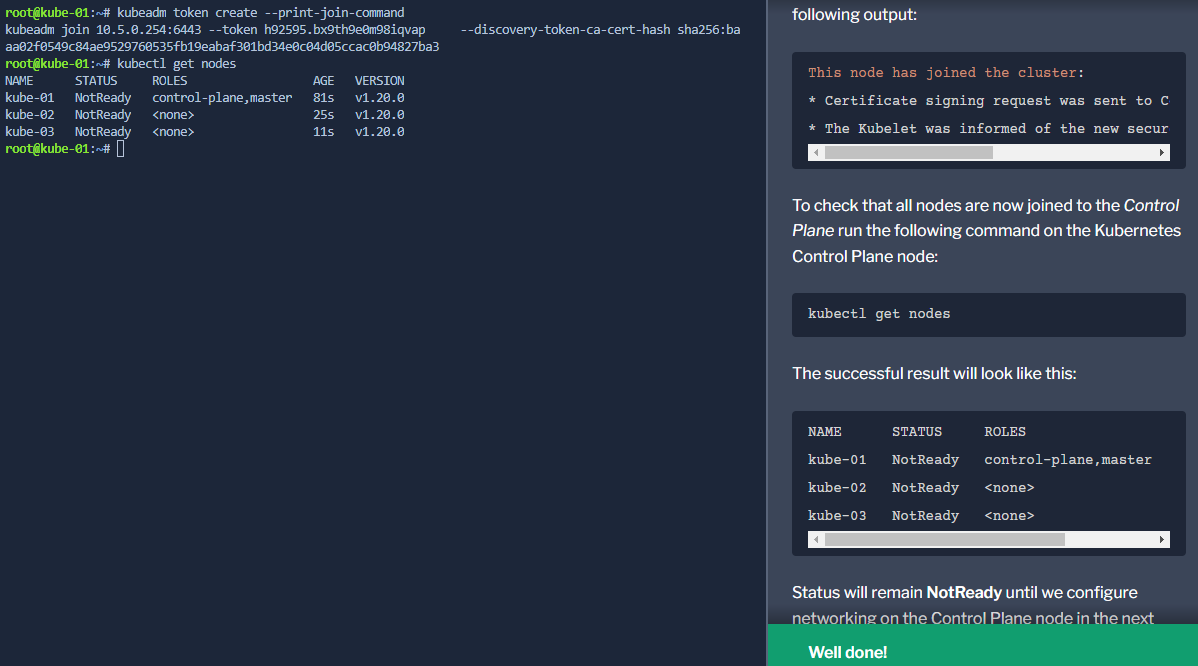Screen dimensions: 1198x666
Task: Click left arrow of join output scrollbar
Action: pos(816,153)
